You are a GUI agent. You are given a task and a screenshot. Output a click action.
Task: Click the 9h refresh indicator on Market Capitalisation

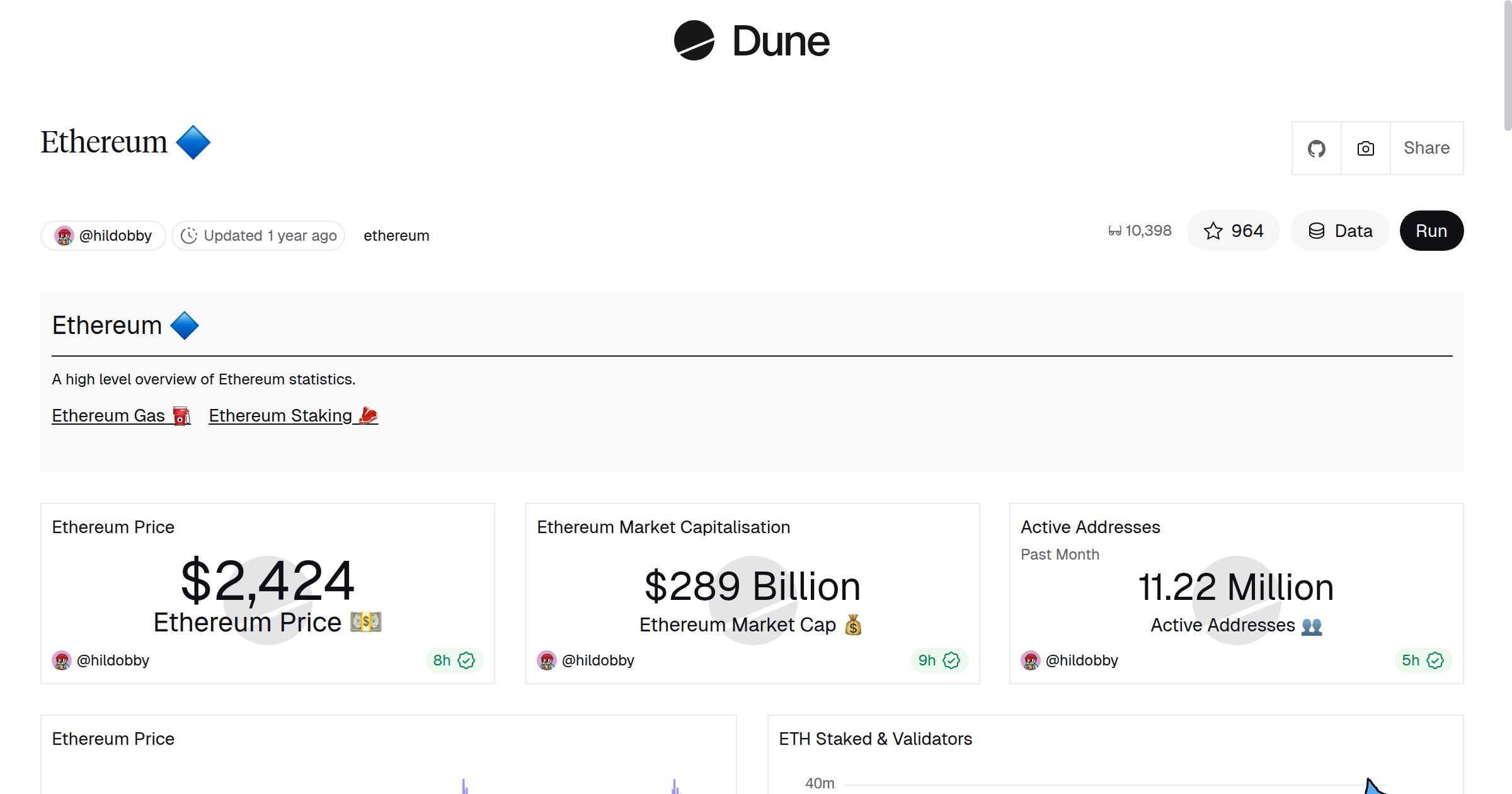[x=927, y=660]
